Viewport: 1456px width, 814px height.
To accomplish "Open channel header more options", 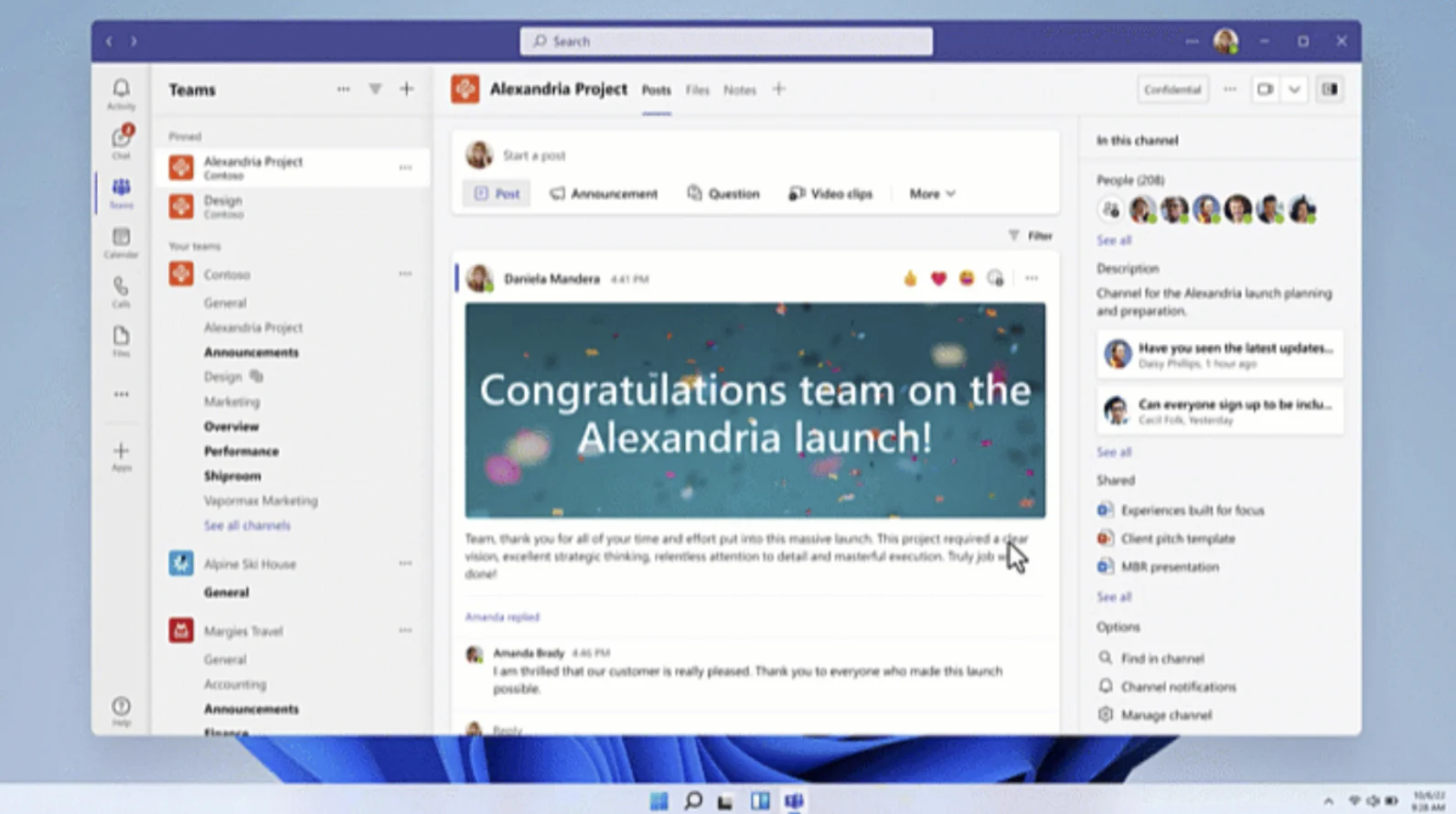I will pos(1230,90).
